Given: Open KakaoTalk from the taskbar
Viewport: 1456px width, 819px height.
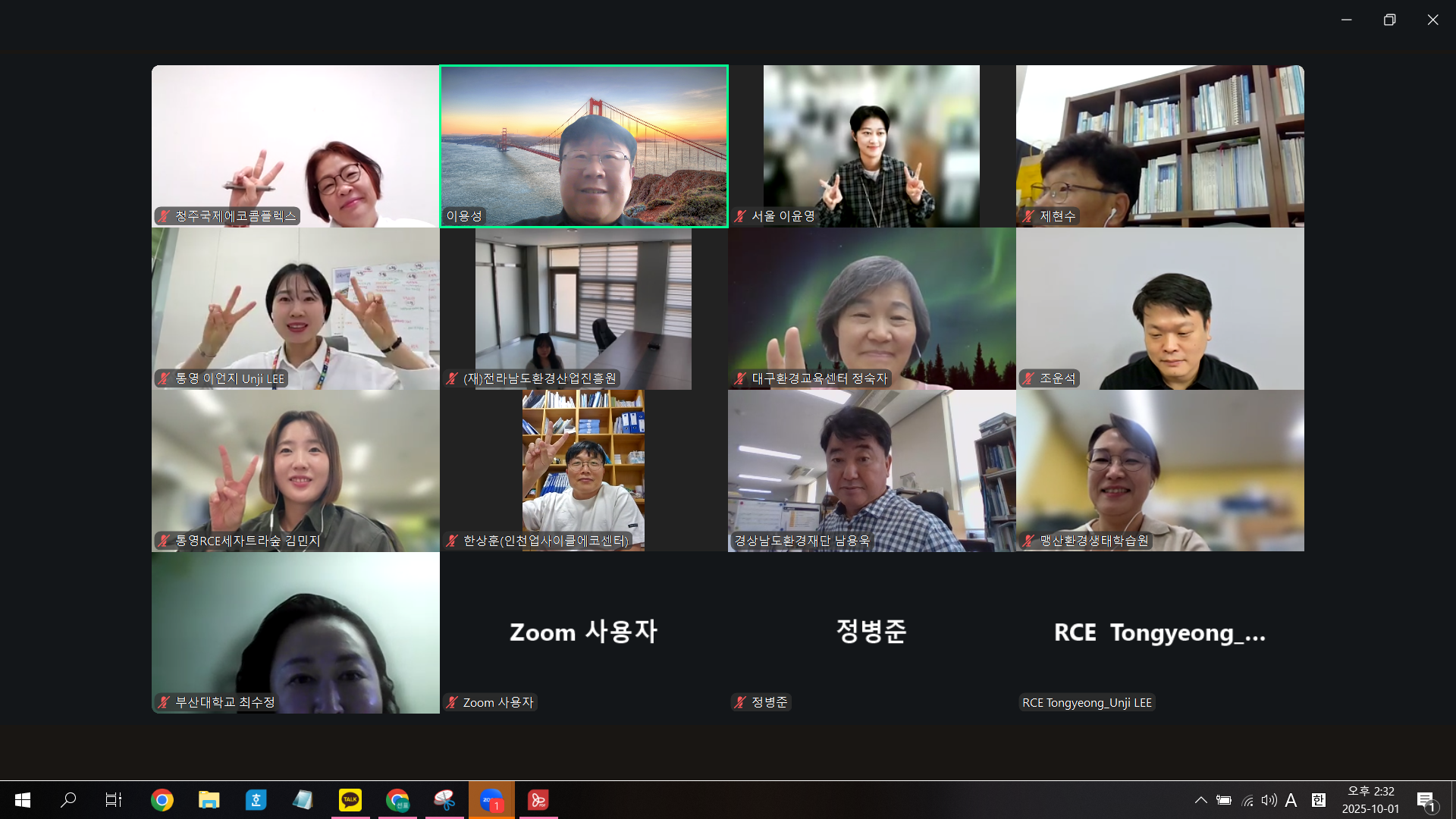Looking at the screenshot, I should click(x=350, y=800).
